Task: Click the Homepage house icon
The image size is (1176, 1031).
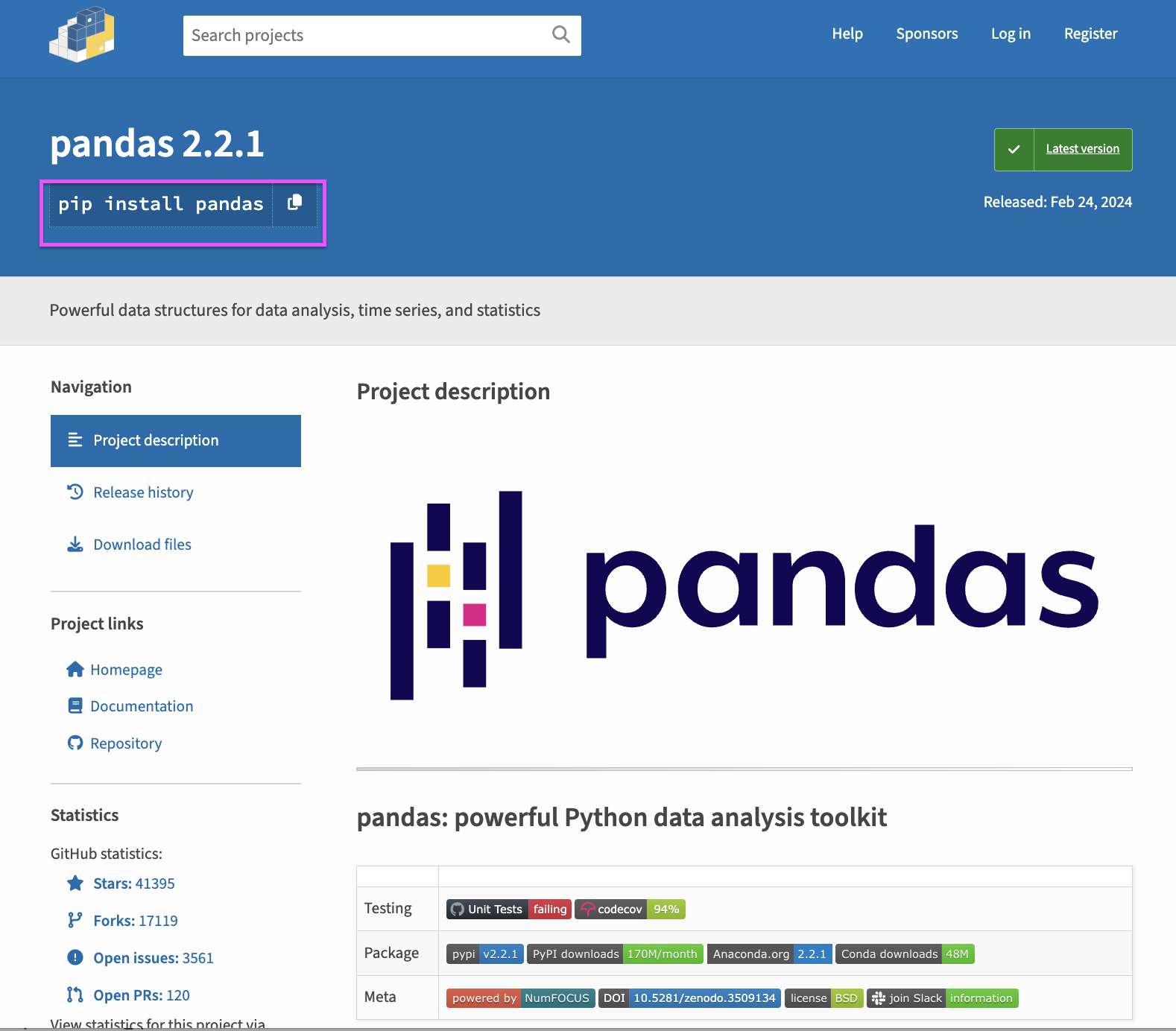Action: [x=75, y=669]
